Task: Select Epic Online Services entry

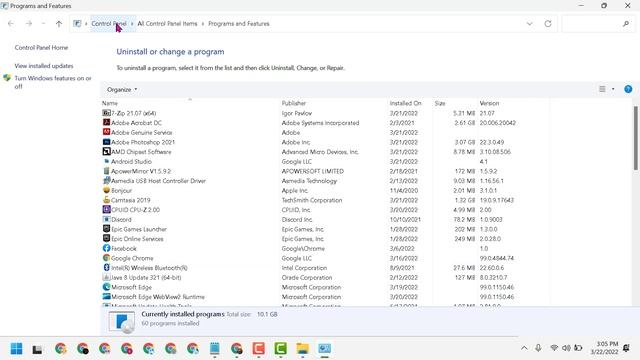Action: point(137,239)
